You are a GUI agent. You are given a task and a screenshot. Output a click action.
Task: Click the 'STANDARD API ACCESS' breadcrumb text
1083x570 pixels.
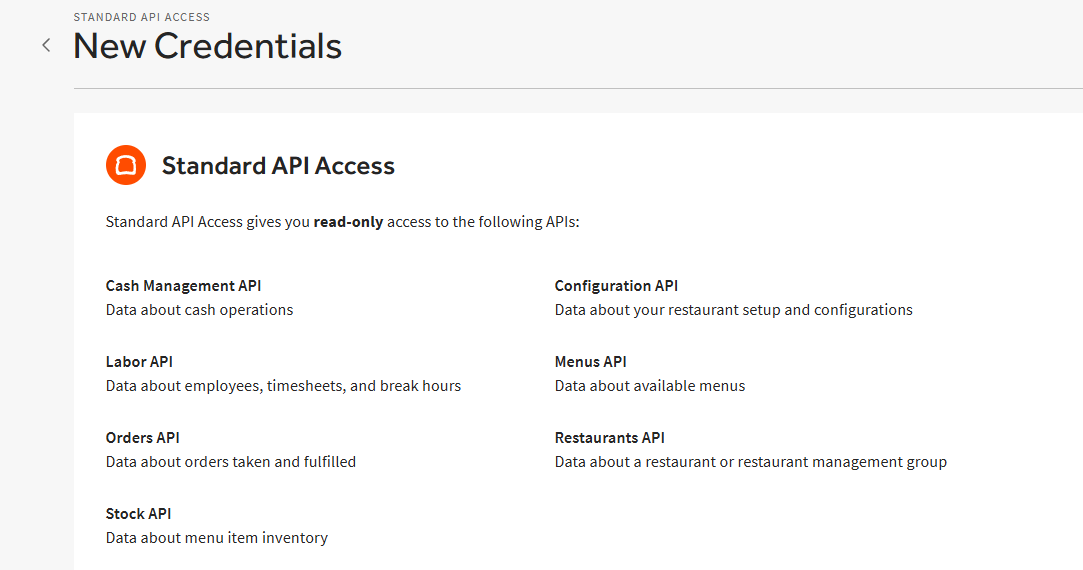point(142,17)
